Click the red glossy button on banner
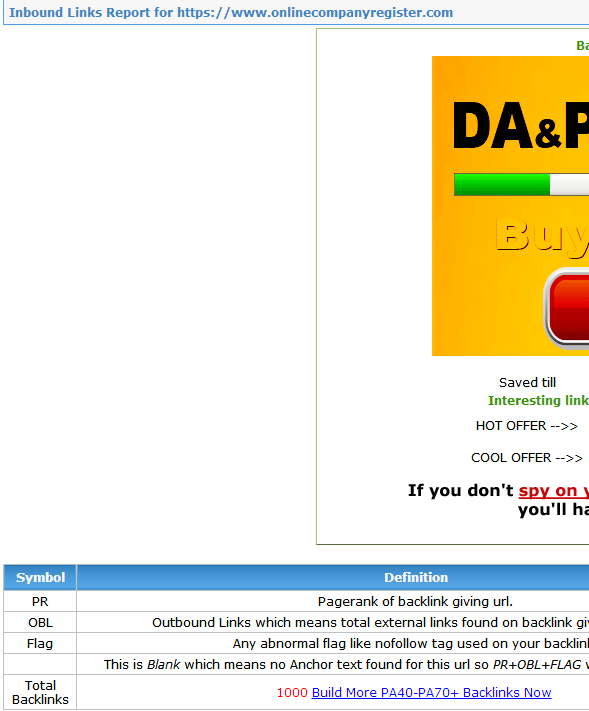This screenshot has width=589, height=711. pos(567,308)
